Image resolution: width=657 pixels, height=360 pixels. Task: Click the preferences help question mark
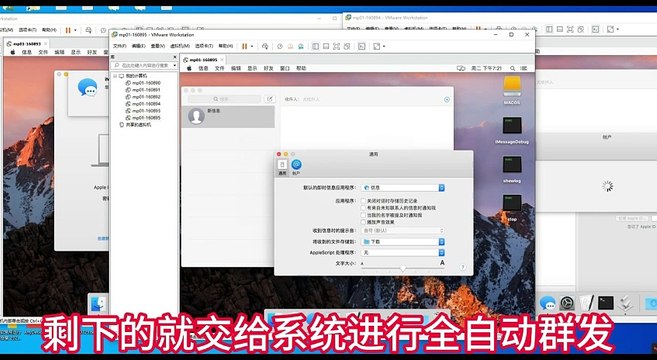pos(463,267)
